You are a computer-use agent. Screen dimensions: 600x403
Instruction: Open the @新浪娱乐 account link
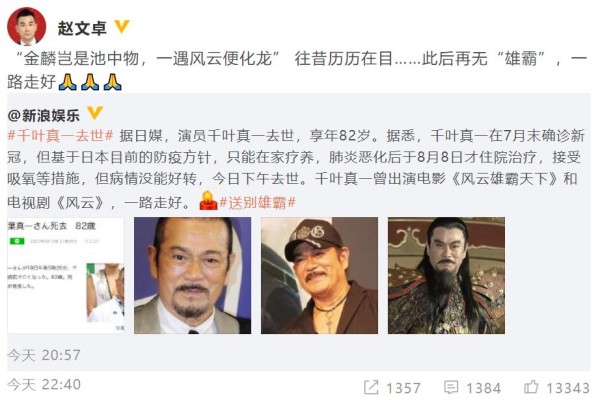[x=44, y=115]
